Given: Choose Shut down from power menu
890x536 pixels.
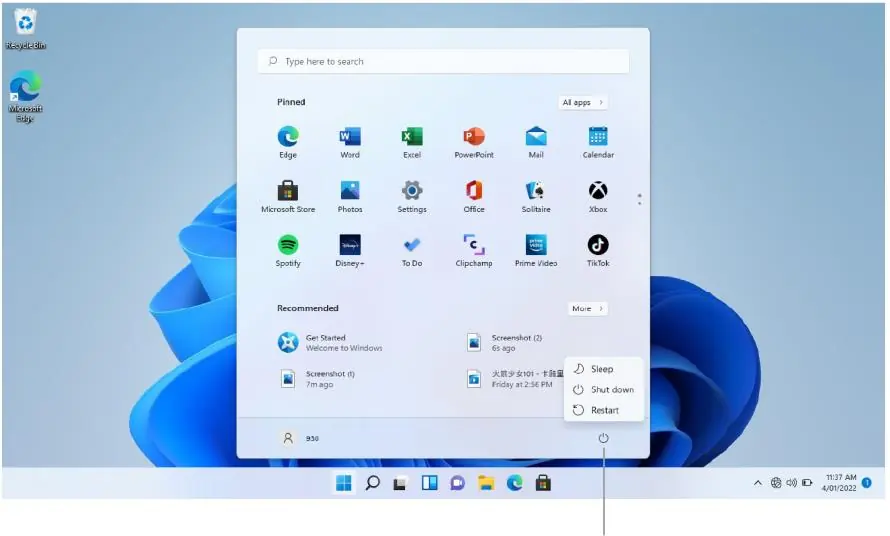Looking at the screenshot, I should pos(603,390).
